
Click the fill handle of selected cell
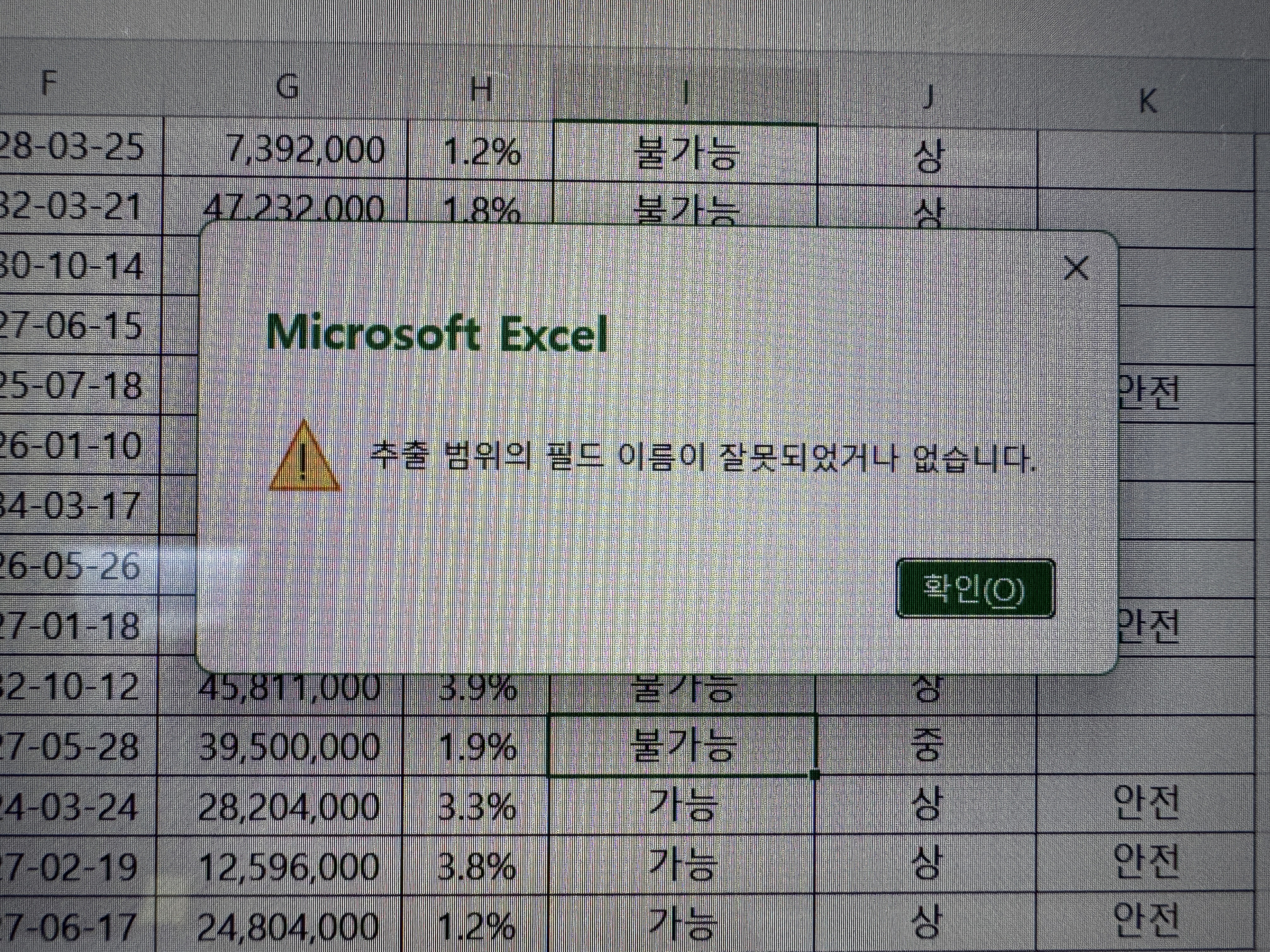[814, 775]
